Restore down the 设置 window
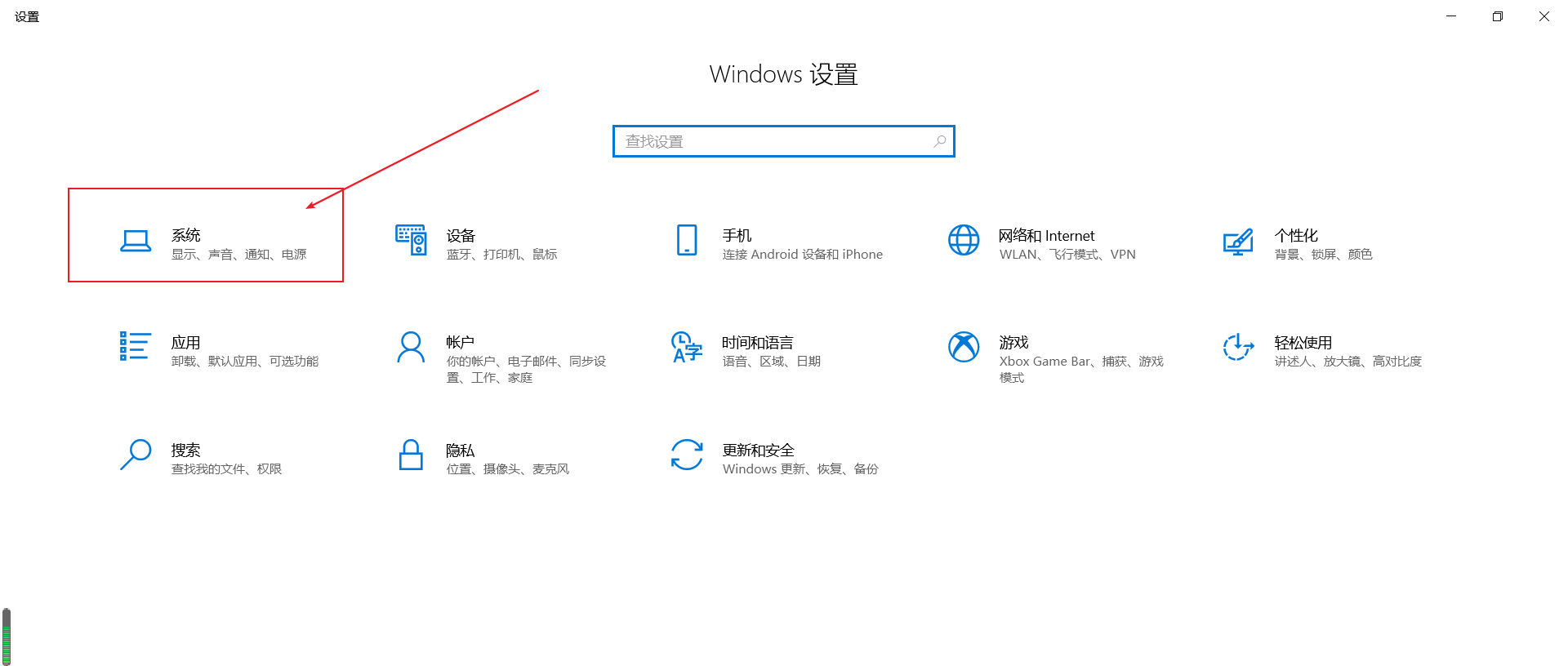 pos(1498,16)
